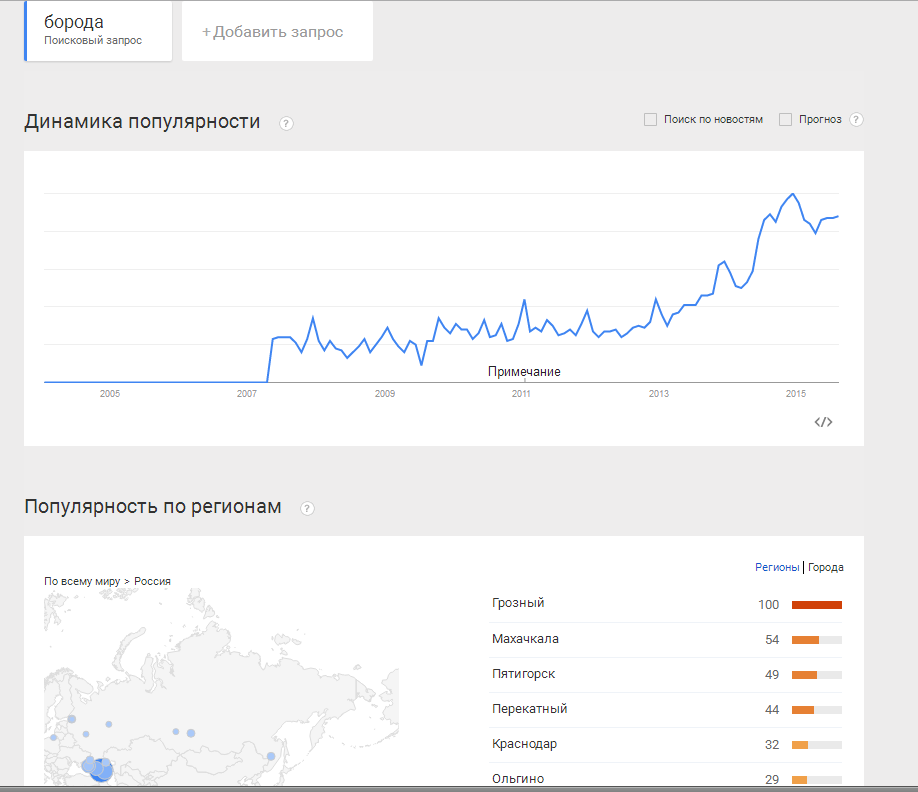The image size is (918, 792).
Task: Enable the Поиск по новостям checkbox
Action: 650,120
